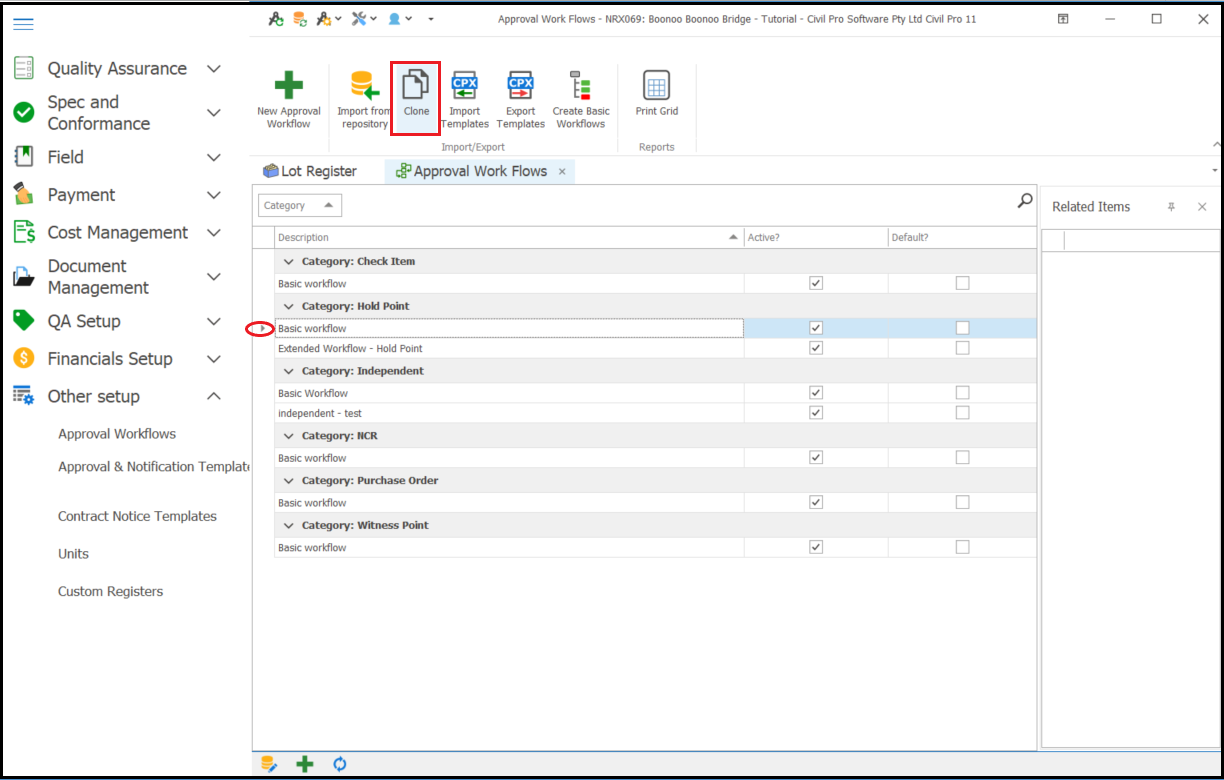Click the Field notebook icon
The width and height of the screenshot is (1224, 780).
pyautogui.click(x=24, y=157)
